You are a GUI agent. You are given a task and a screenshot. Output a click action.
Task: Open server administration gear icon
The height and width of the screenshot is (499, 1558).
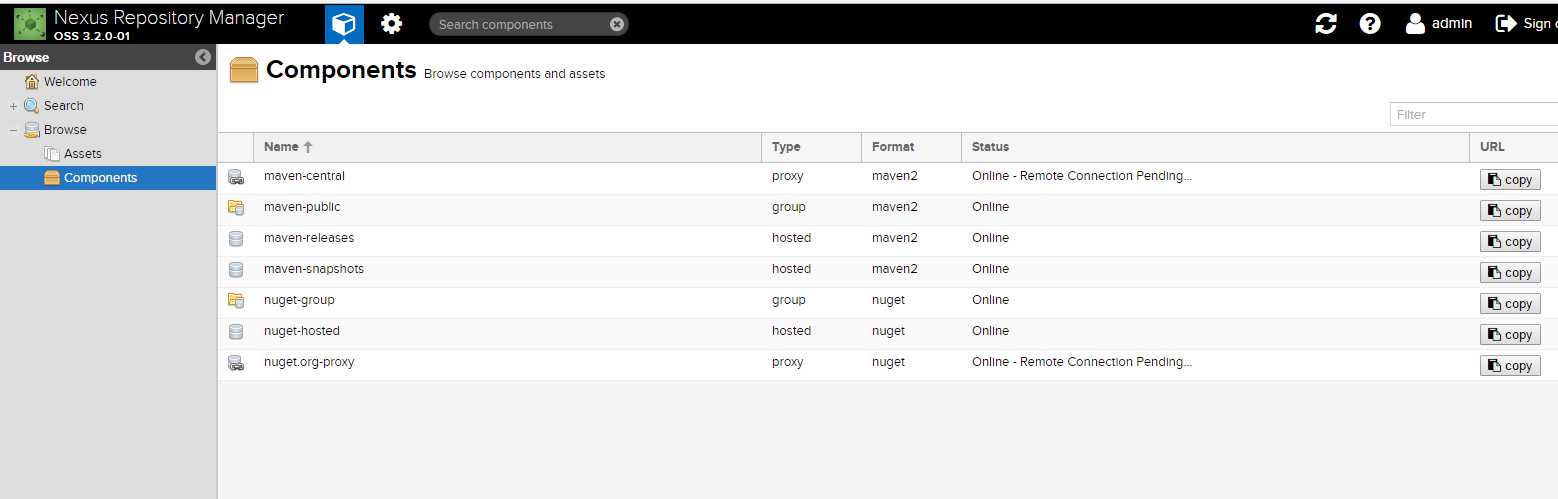click(x=392, y=24)
